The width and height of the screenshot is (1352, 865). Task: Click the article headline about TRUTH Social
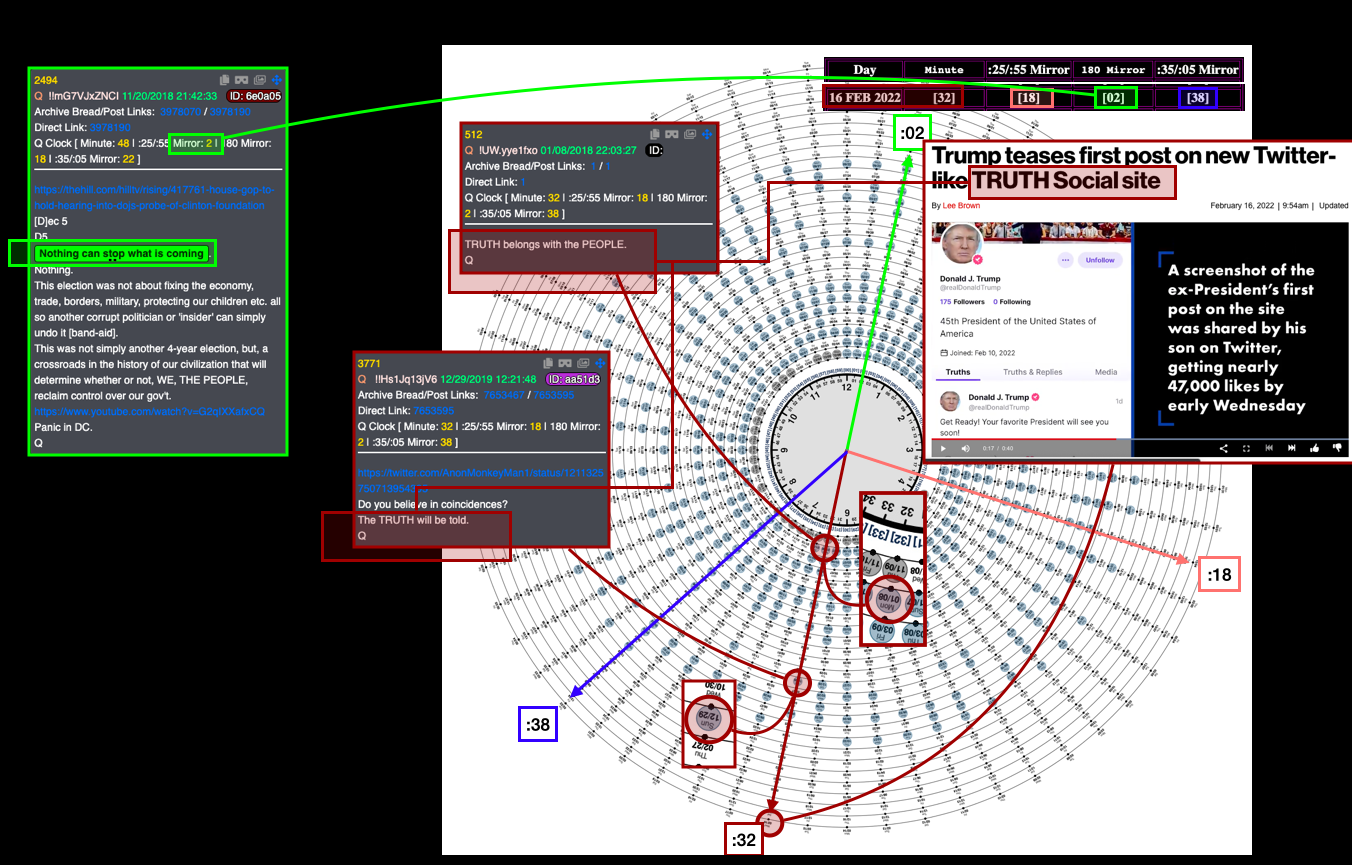[1134, 168]
